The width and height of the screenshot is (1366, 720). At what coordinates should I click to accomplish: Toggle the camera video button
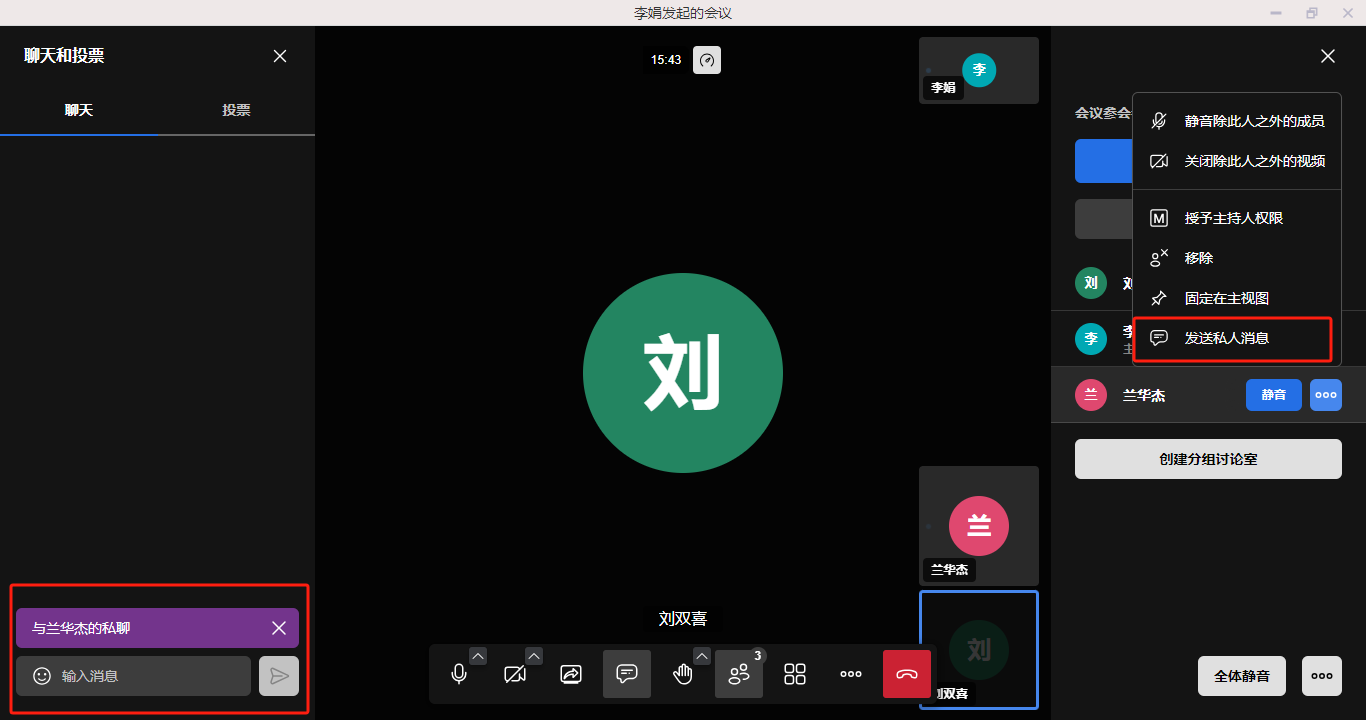click(515, 674)
